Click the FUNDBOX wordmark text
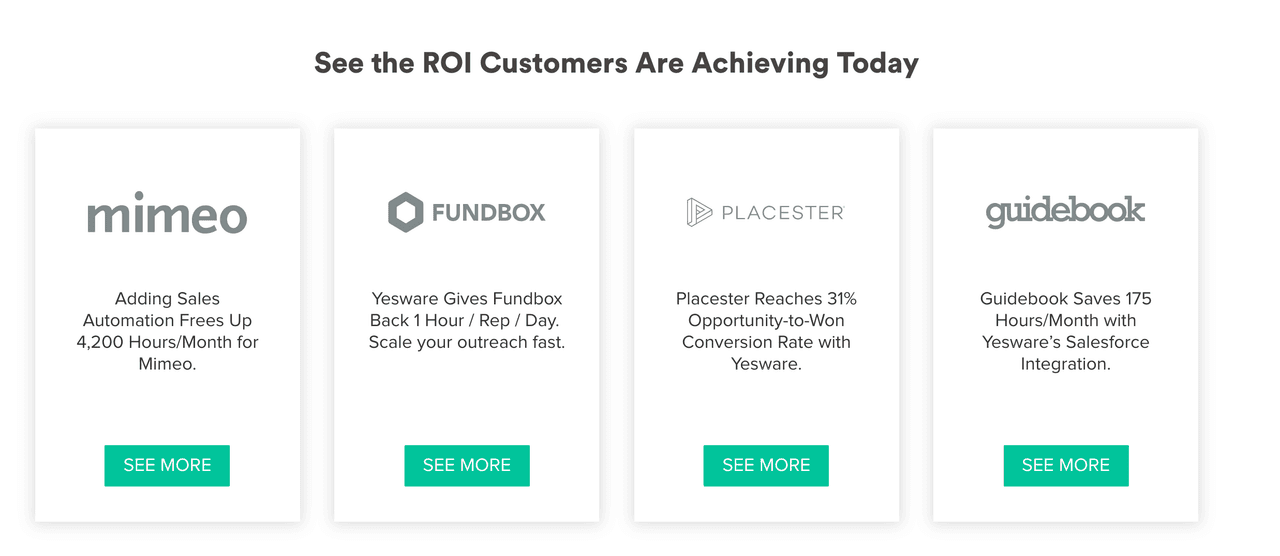Screen dimensions: 1280x556 [489, 213]
